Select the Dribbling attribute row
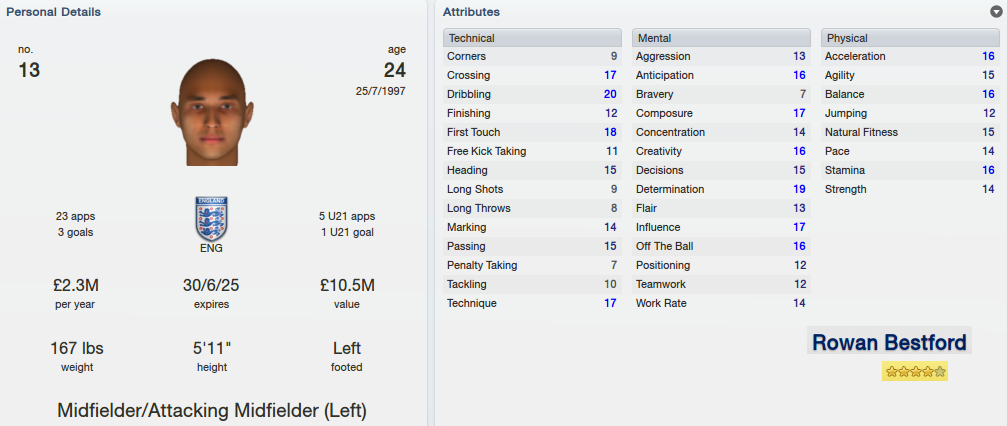1007x426 pixels. pyautogui.click(x=532, y=94)
